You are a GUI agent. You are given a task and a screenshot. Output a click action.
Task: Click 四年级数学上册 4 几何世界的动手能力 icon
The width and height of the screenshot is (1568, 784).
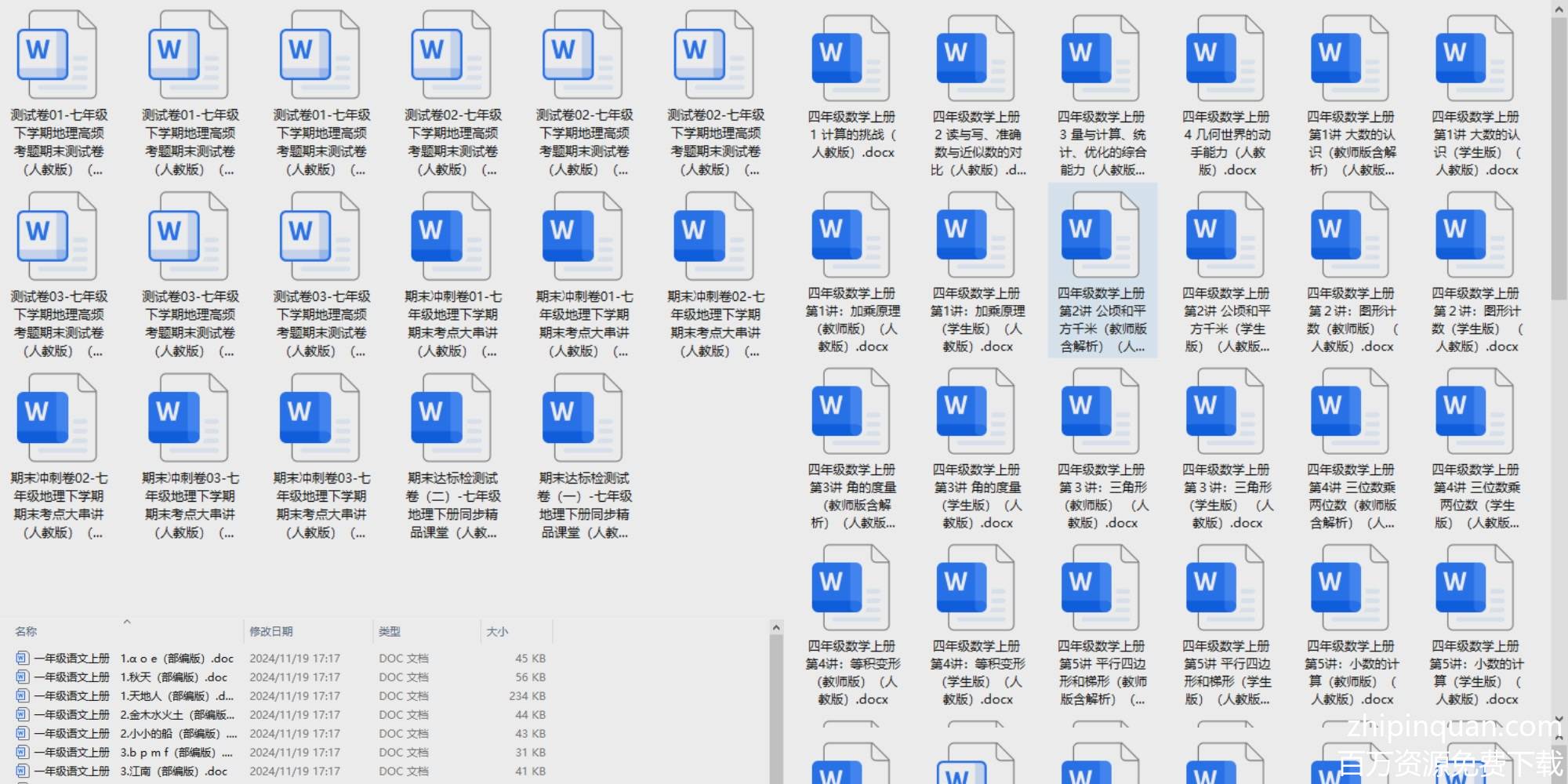coord(1225,59)
